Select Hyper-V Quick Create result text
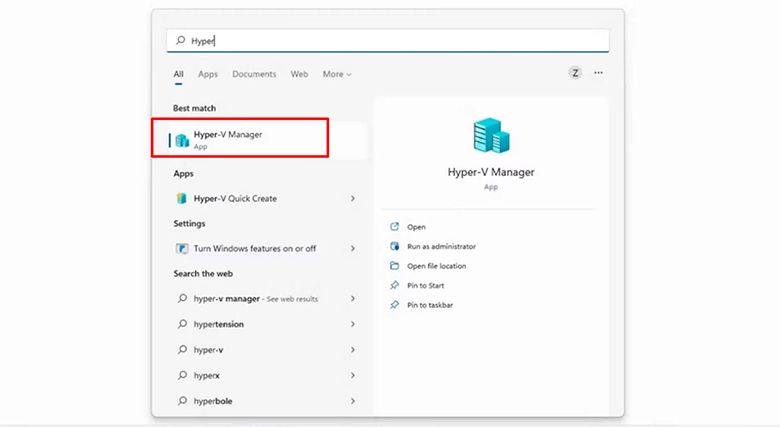The image size is (780, 427). [x=235, y=199]
